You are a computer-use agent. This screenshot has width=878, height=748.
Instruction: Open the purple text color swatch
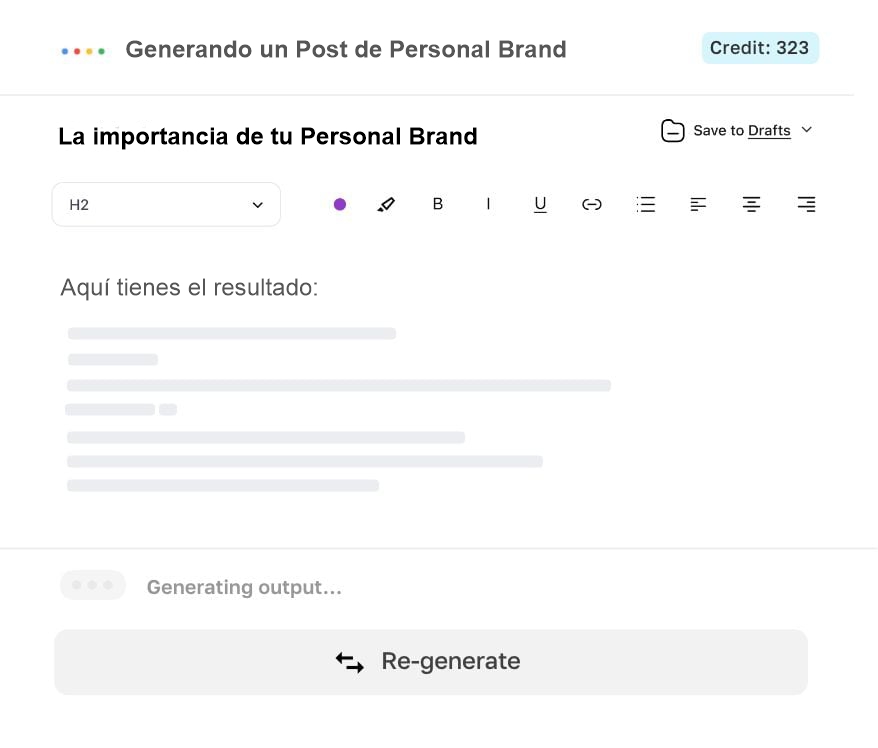tap(340, 204)
